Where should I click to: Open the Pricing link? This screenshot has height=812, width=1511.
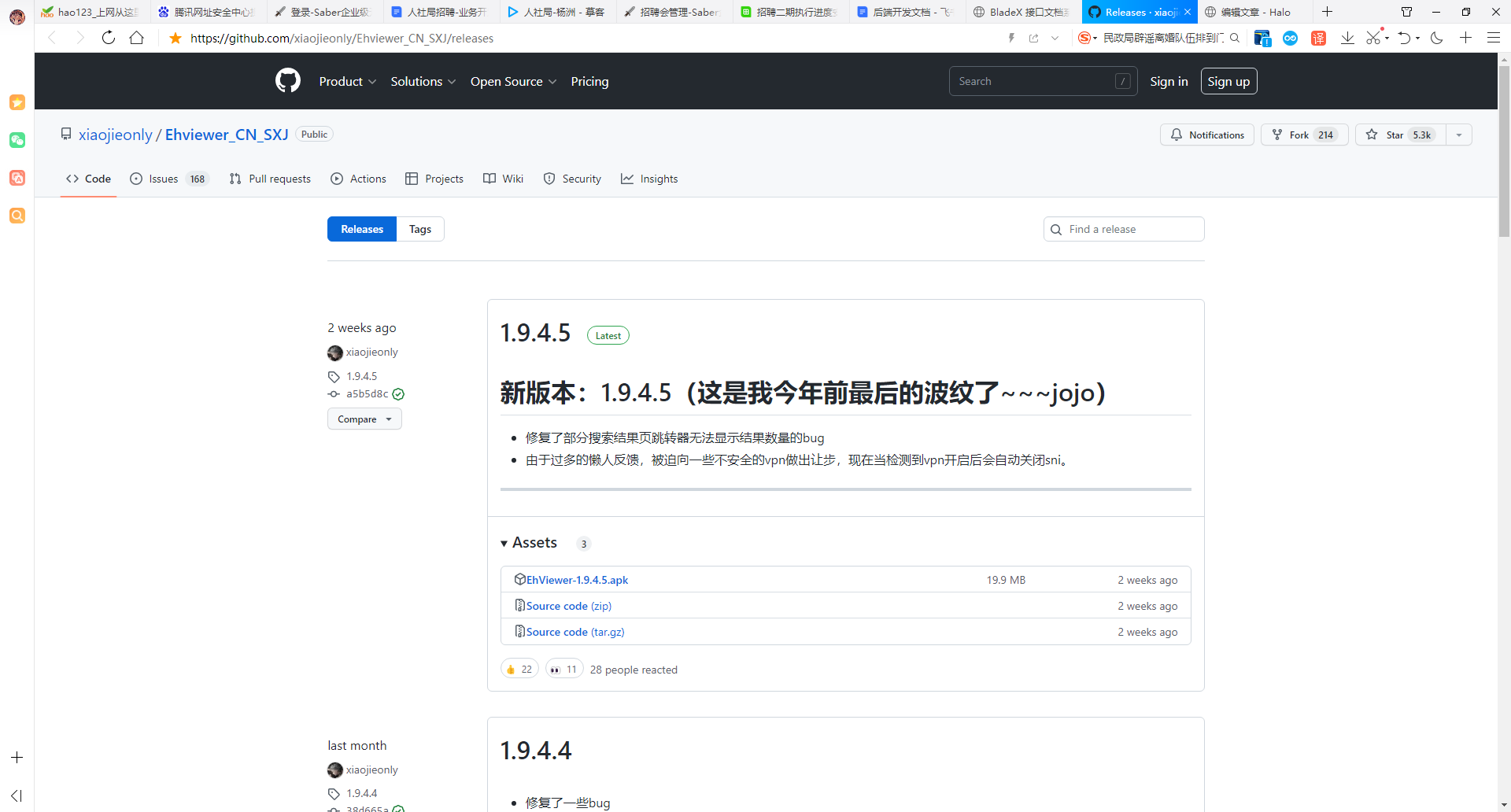589,82
